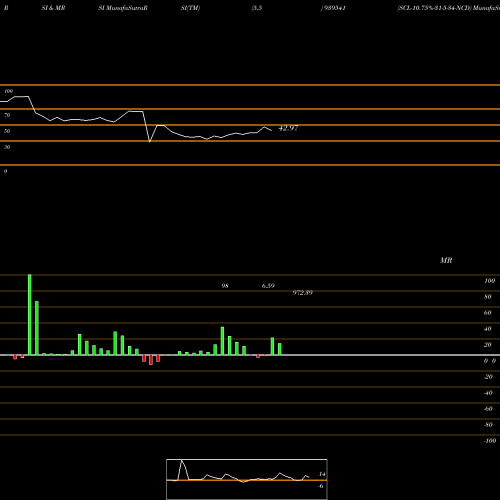Viewport: 500px width, 500px height.
Task: Click the '0' label on RSI axis
Action: click(x=5, y=171)
